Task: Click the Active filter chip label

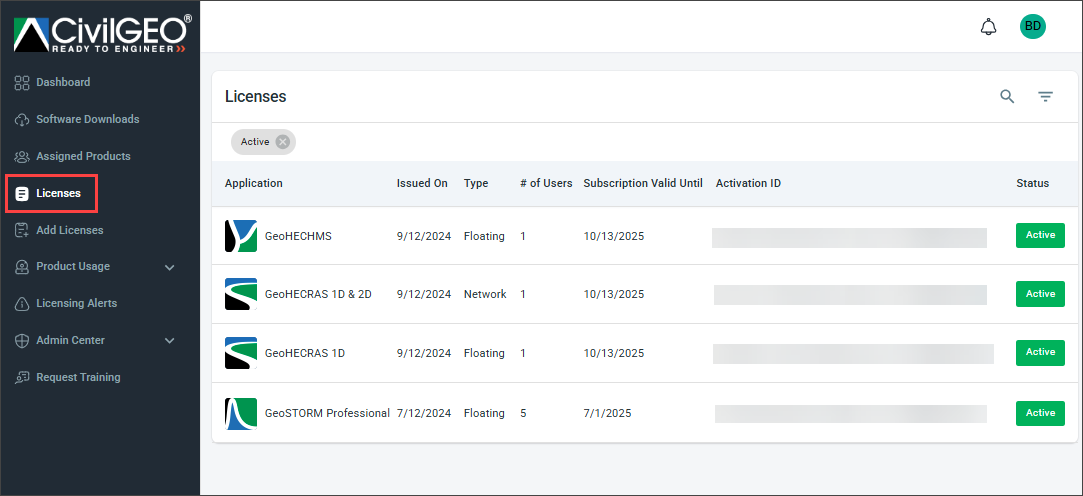Action: 255,142
